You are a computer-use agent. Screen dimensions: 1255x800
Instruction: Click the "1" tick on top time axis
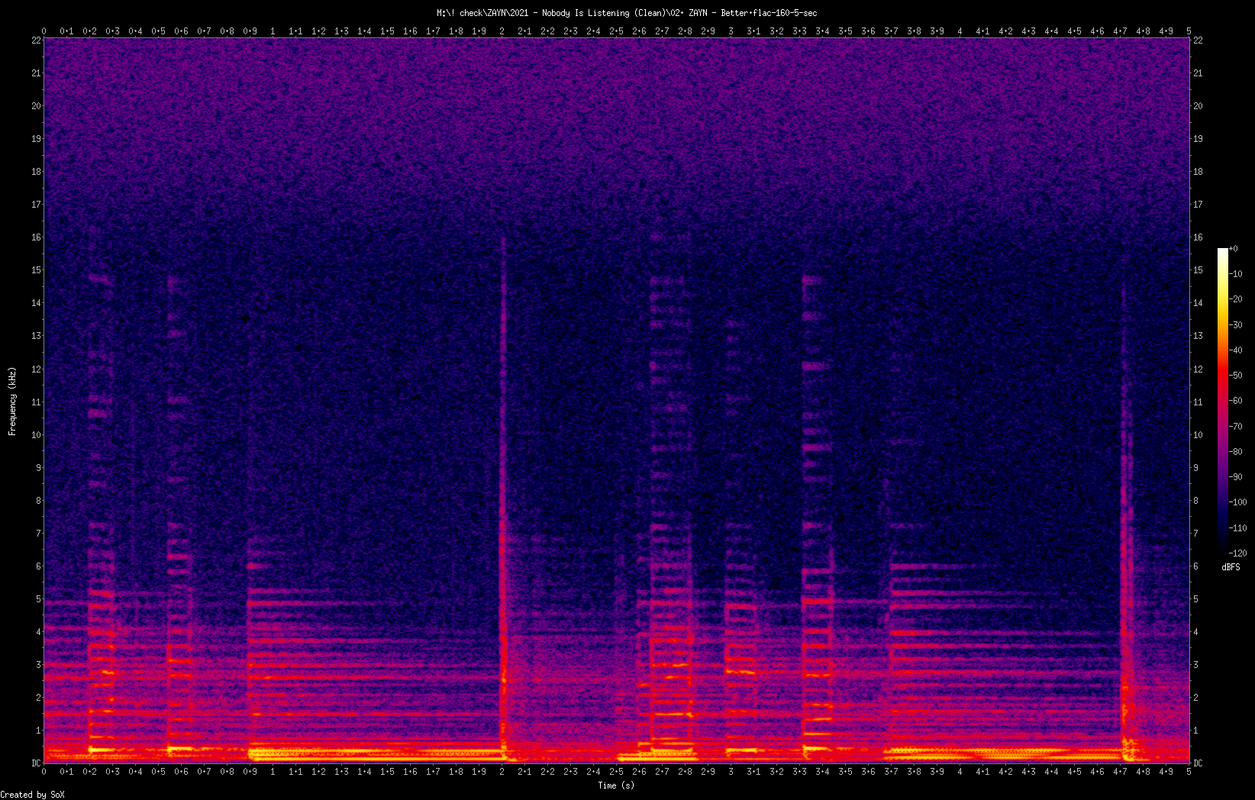273,31
